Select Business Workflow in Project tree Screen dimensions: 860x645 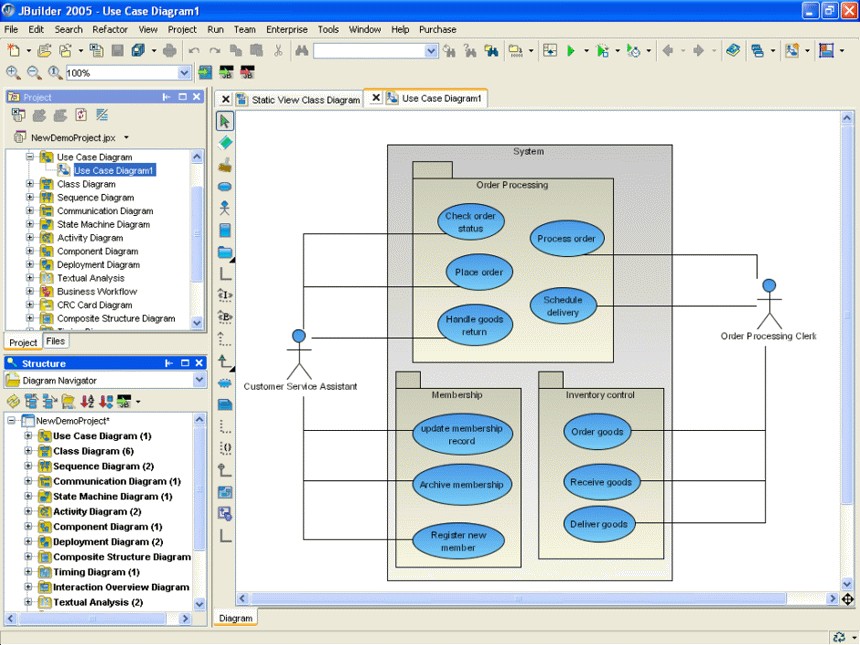point(97,291)
